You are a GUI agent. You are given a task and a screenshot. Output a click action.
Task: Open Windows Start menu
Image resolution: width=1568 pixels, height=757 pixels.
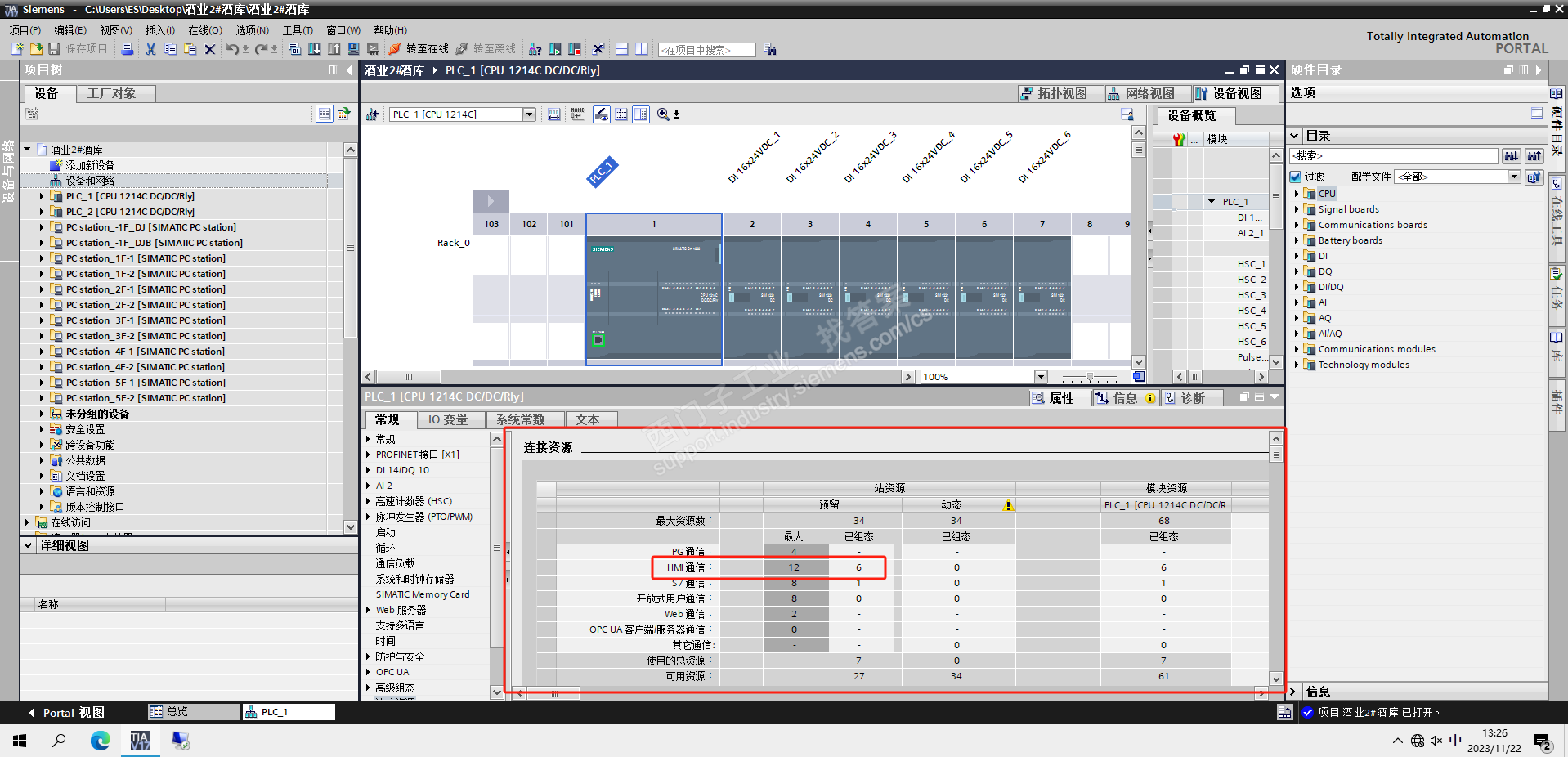point(20,741)
